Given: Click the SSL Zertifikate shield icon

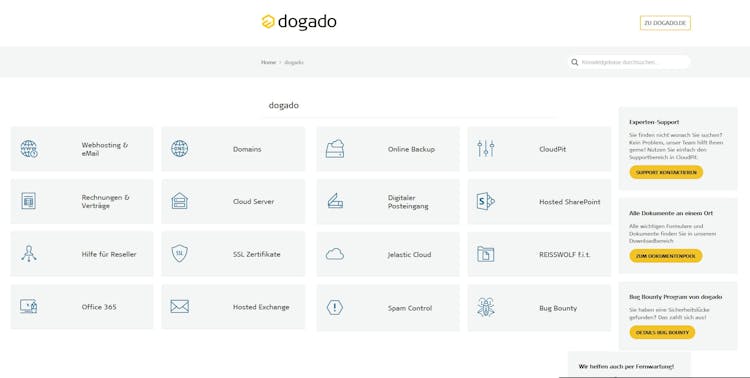Looking at the screenshot, I should coord(179,254).
